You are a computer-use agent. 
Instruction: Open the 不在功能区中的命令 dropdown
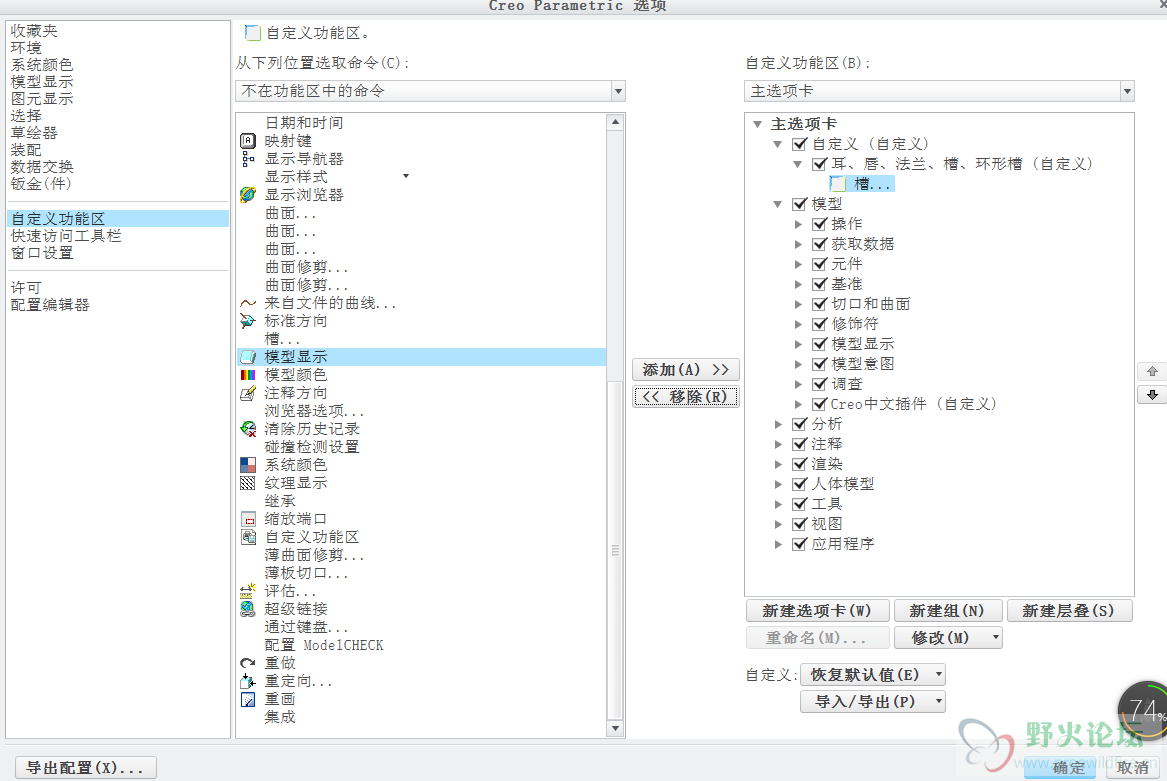[x=618, y=92]
